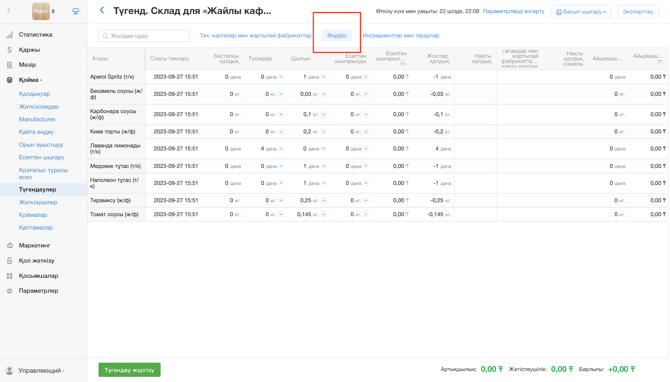Open Жеткізушілер in the sidebar
The width and height of the screenshot is (670, 382).
click(38, 203)
